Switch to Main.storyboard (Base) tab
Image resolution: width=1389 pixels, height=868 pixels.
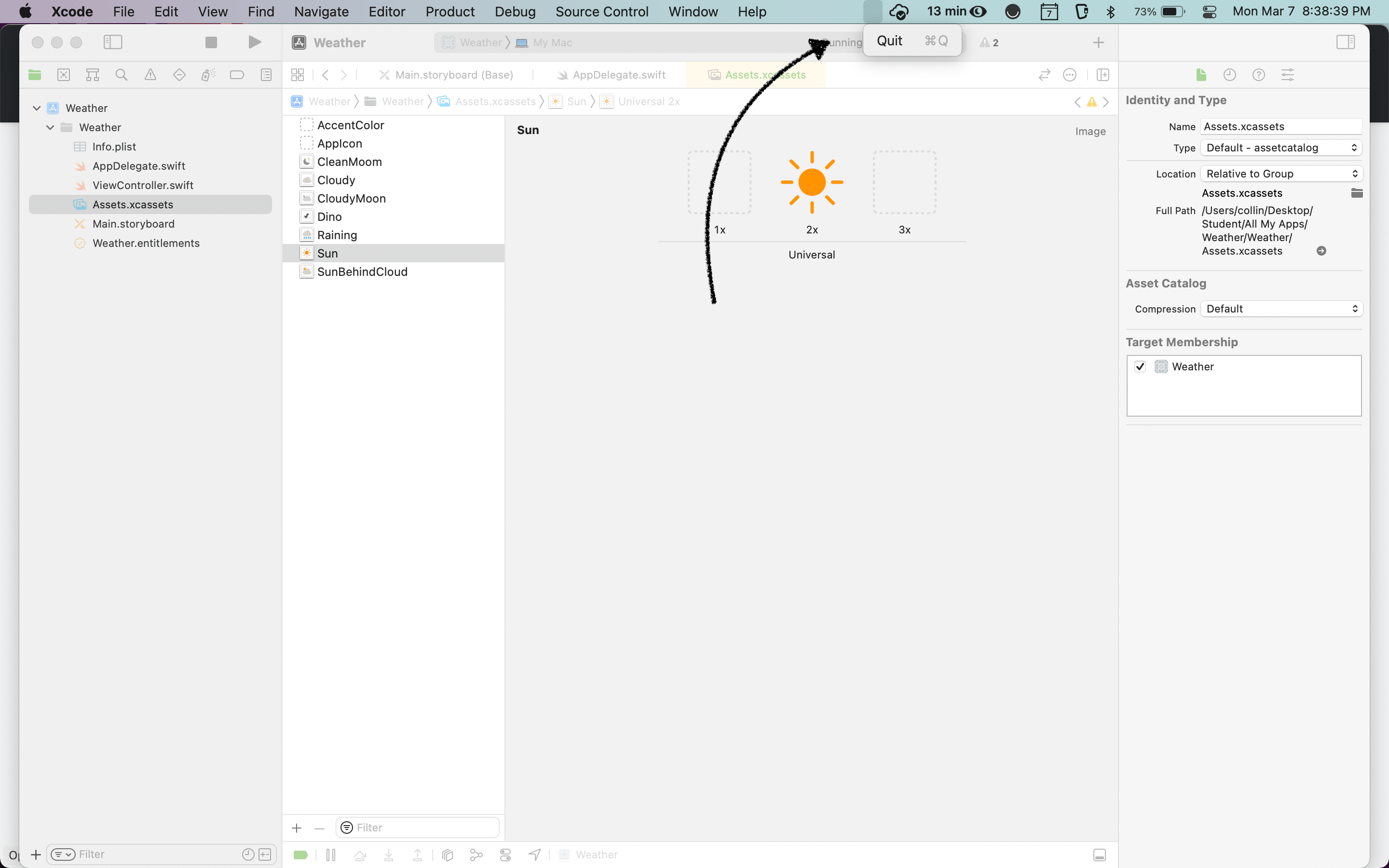coord(446,75)
